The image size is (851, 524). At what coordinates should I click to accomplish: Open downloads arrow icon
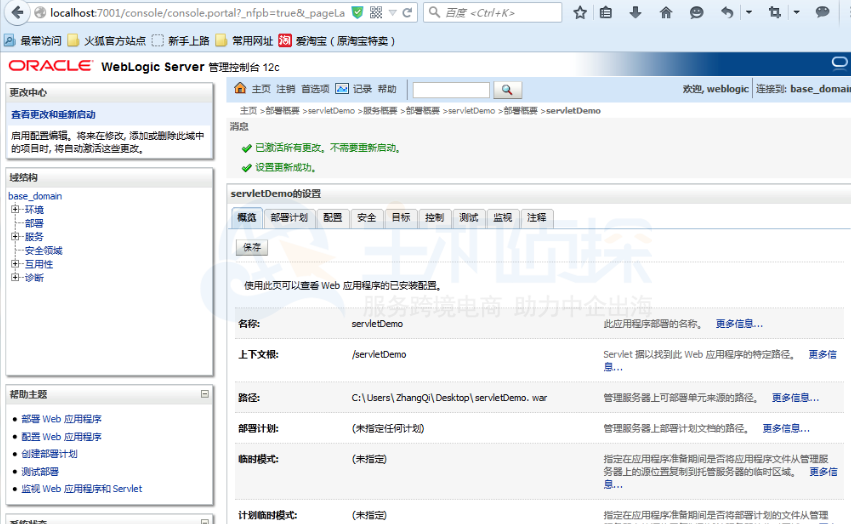click(635, 12)
